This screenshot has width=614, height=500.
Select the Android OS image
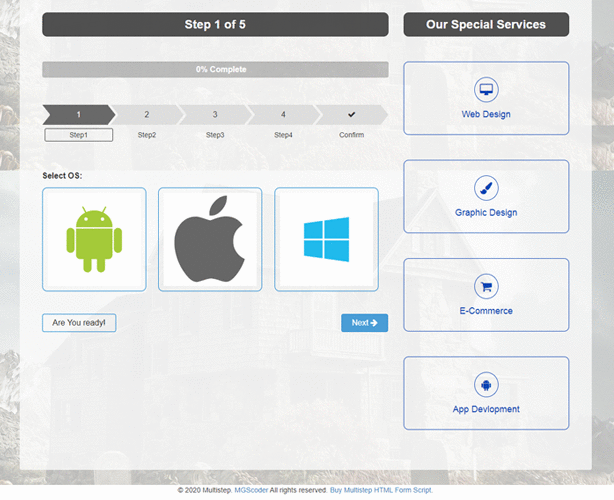pos(94,239)
